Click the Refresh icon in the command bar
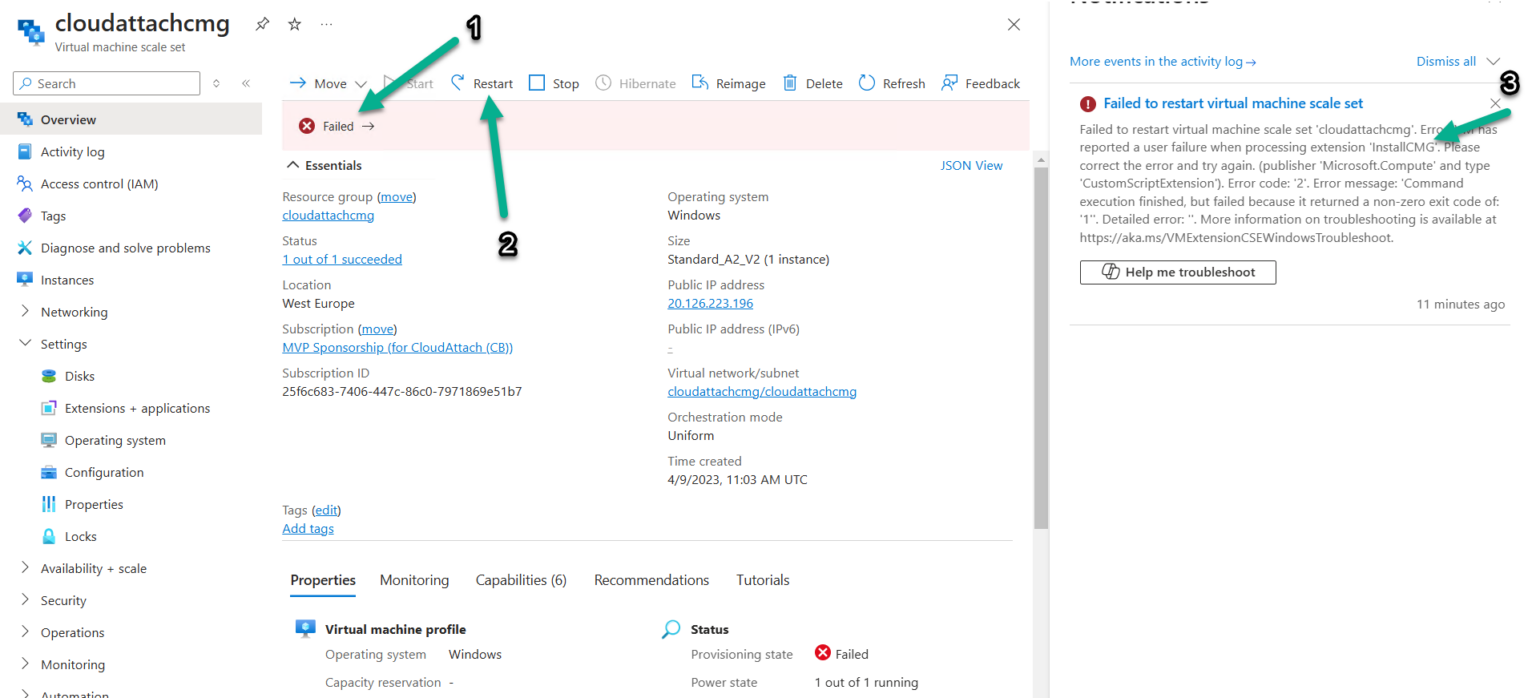The height and width of the screenshot is (698, 1536). tap(866, 83)
